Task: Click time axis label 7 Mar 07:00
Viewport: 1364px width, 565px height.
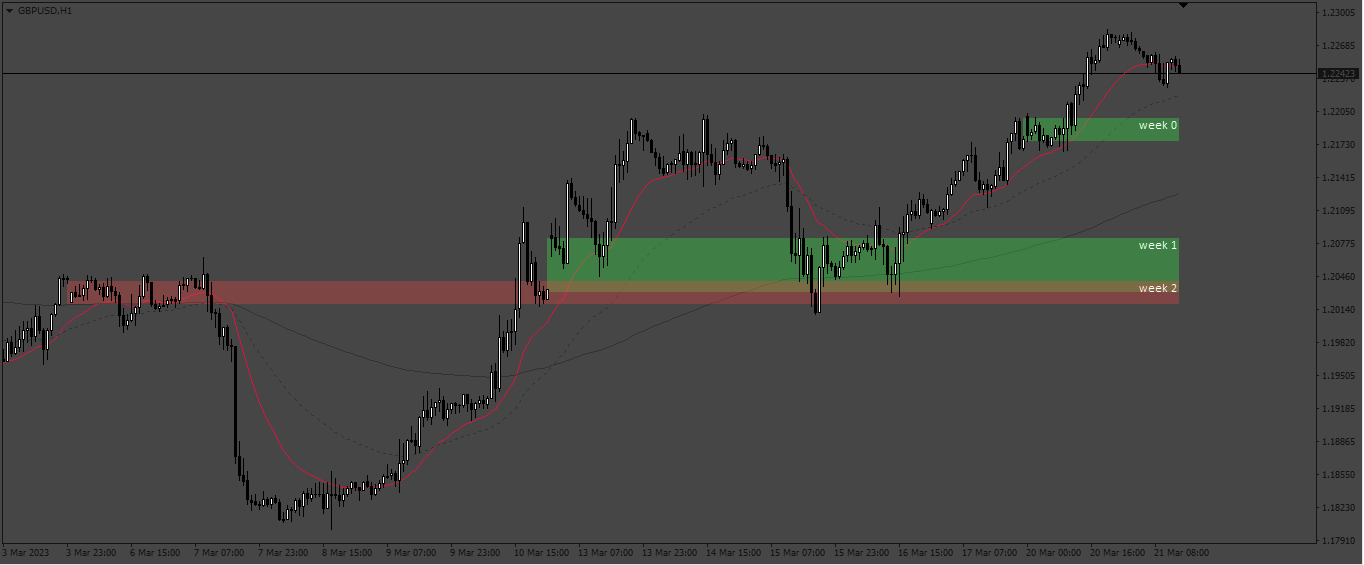Action: tap(219, 551)
